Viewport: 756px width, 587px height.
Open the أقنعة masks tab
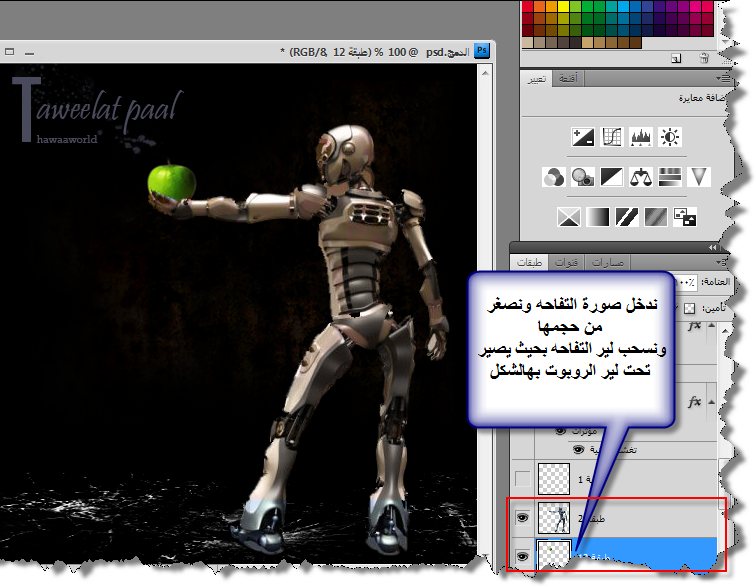[574, 80]
